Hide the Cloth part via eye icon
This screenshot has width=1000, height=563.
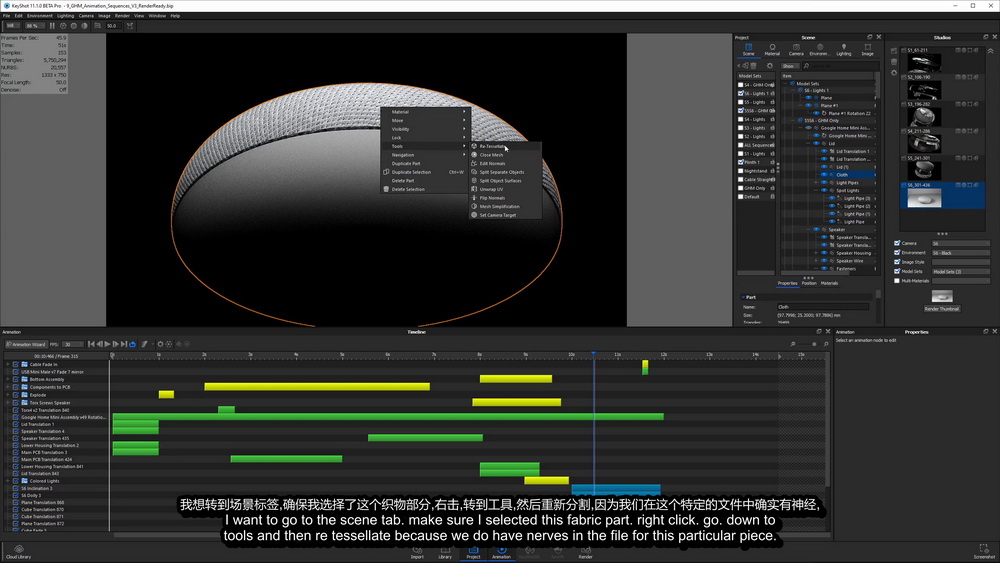point(824,175)
